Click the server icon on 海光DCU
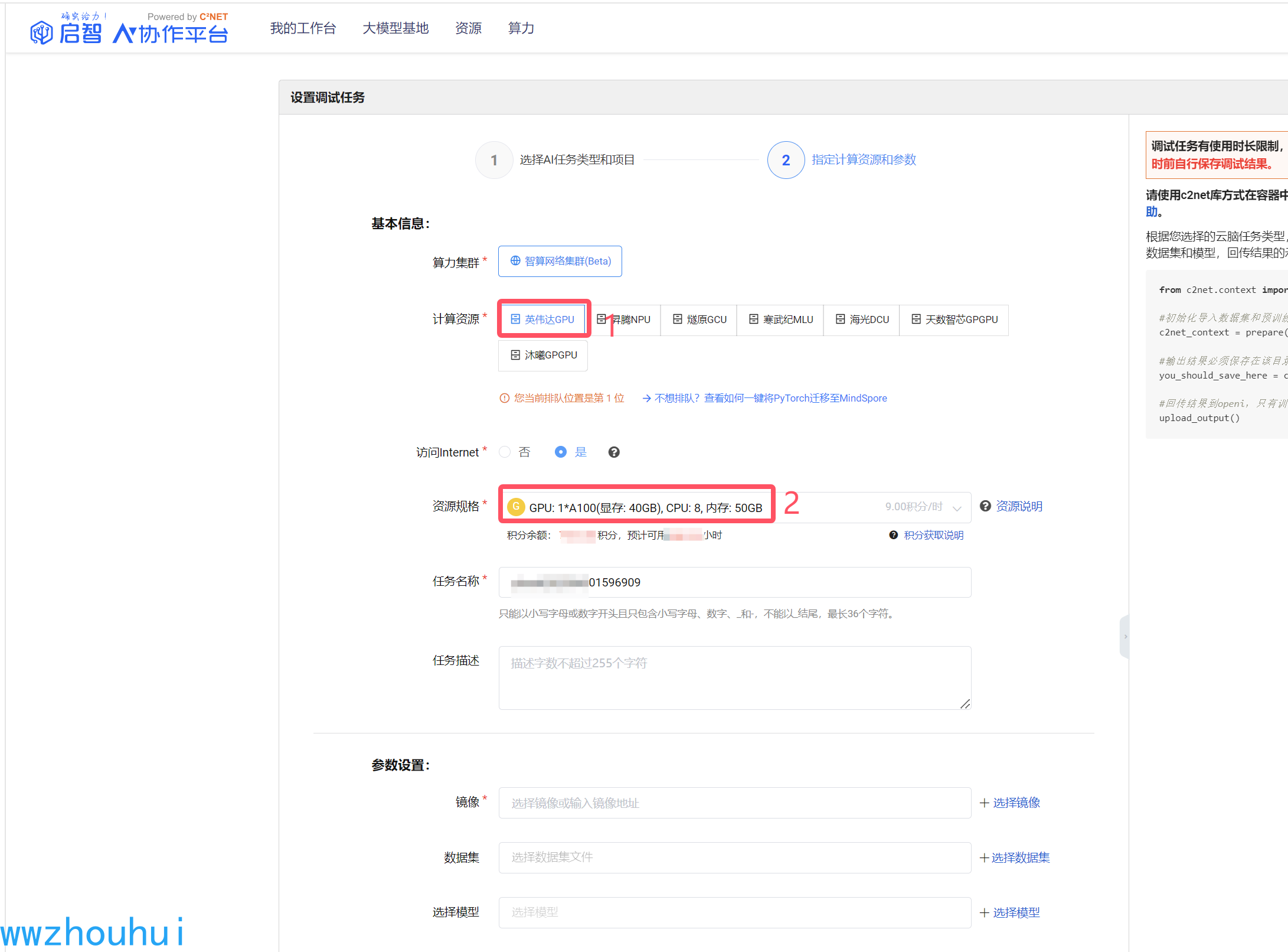The image size is (1288, 952). coord(841,319)
